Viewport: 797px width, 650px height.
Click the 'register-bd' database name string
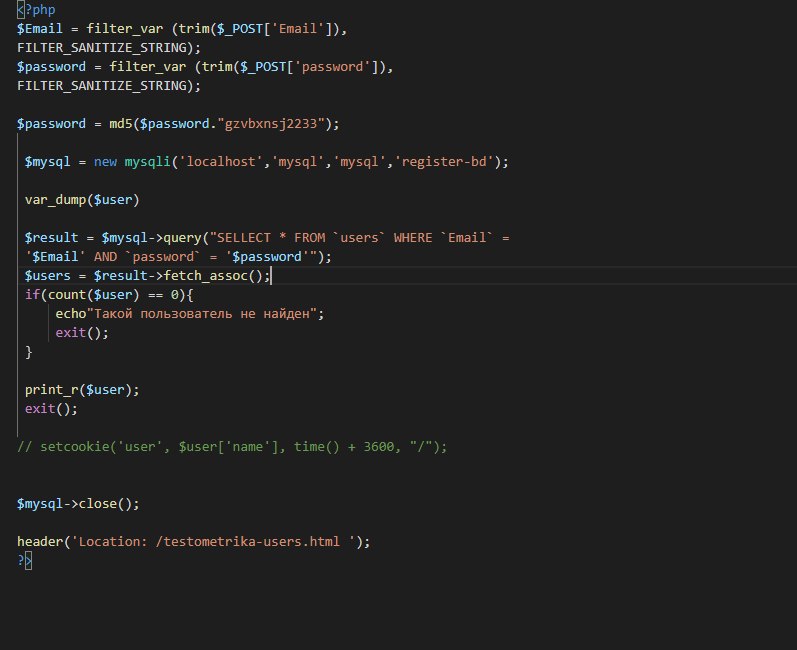(x=444, y=162)
